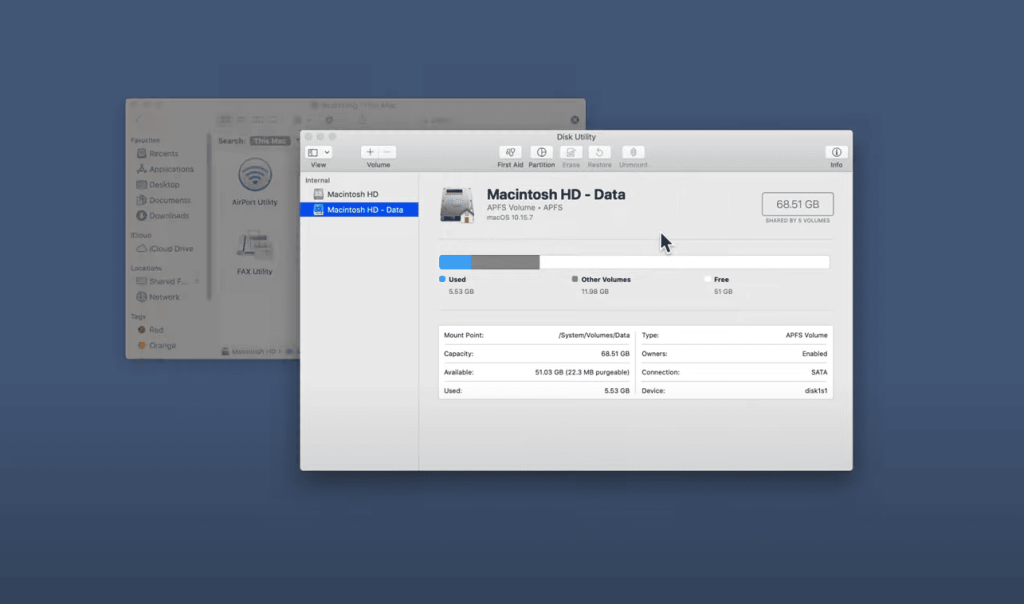Click the This Mac search scope button
The width and height of the screenshot is (1024, 604).
[270, 141]
